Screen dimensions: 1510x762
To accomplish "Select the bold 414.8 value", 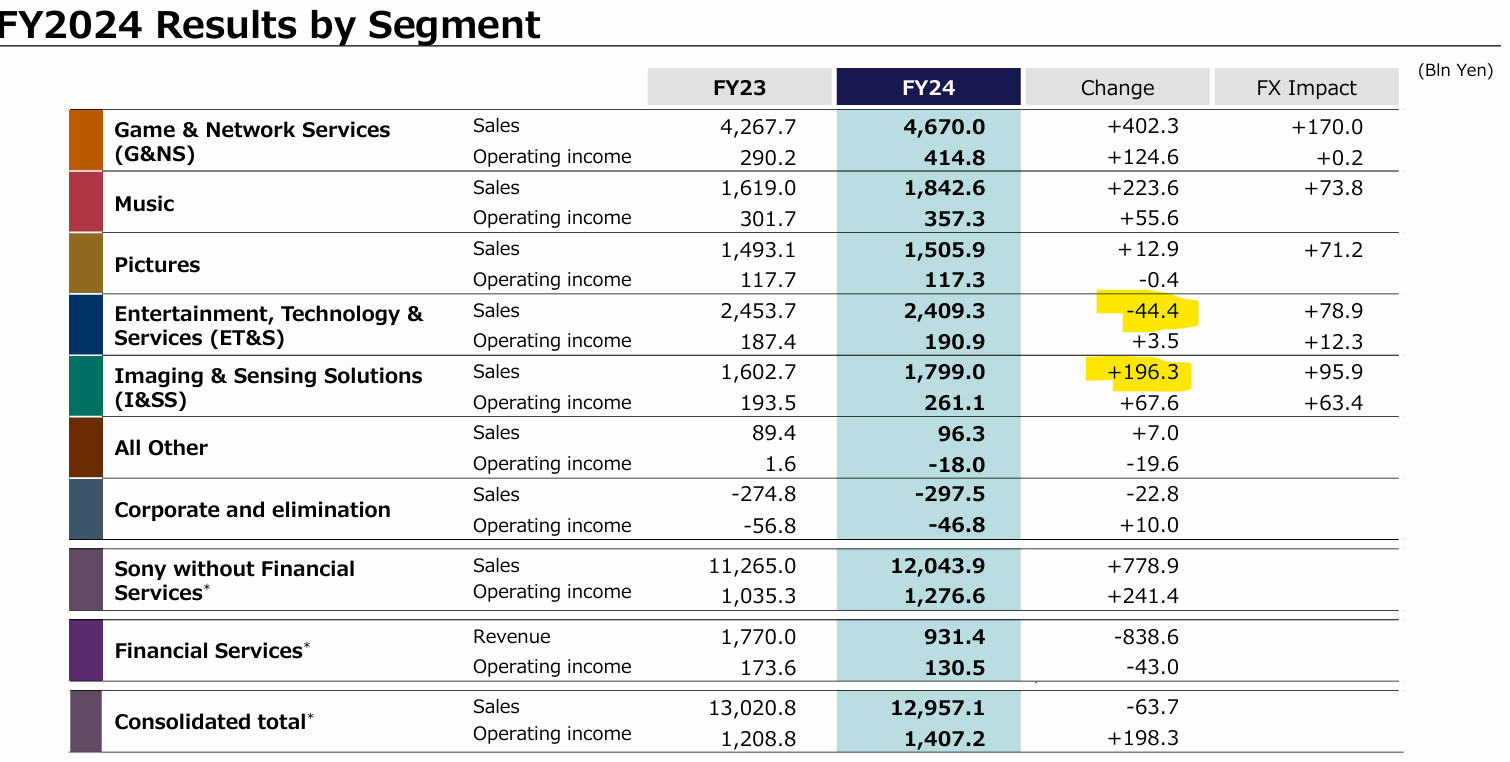I will click(x=955, y=158).
